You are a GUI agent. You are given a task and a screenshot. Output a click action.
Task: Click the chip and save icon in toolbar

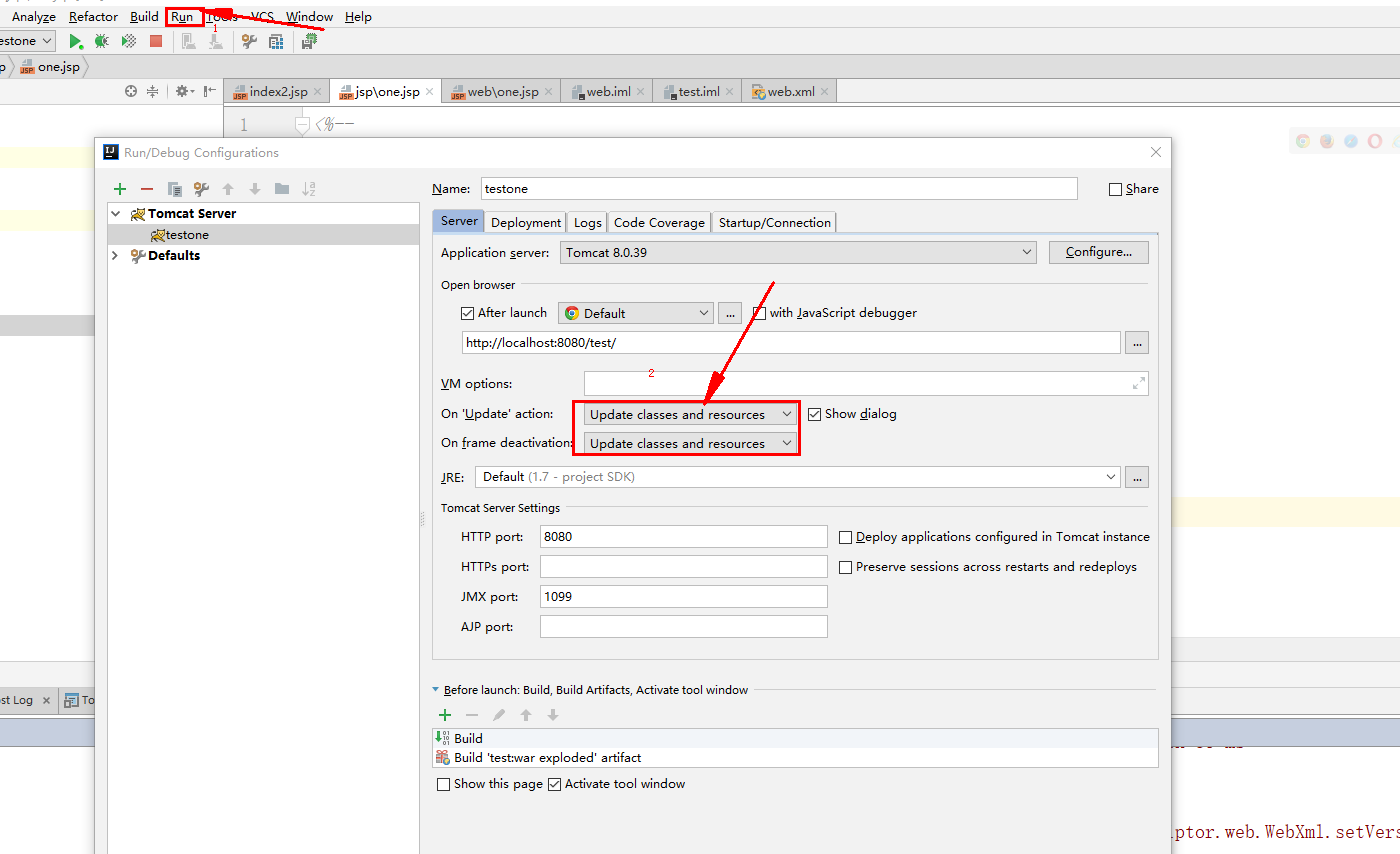(x=310, y=41)
